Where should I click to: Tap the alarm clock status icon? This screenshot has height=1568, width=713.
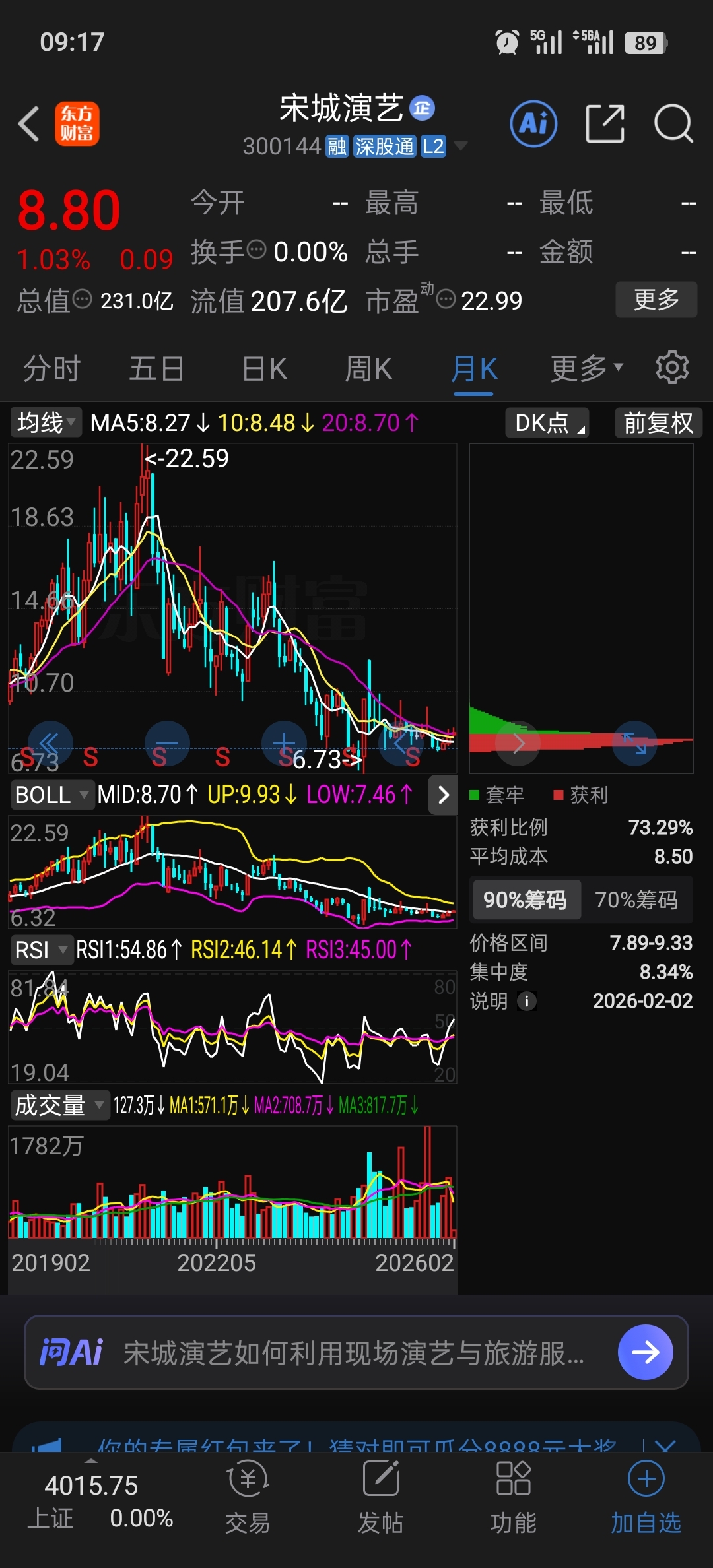pyautogui.click(x=507, y=43)
